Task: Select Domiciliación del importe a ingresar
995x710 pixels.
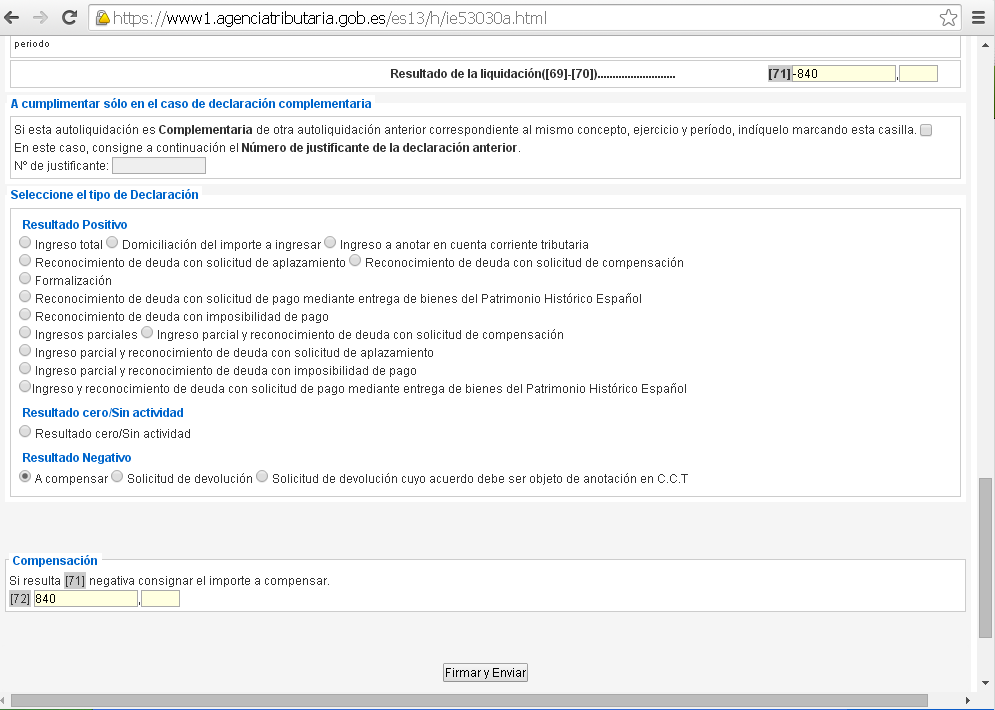Action: [x=112, y=242]
